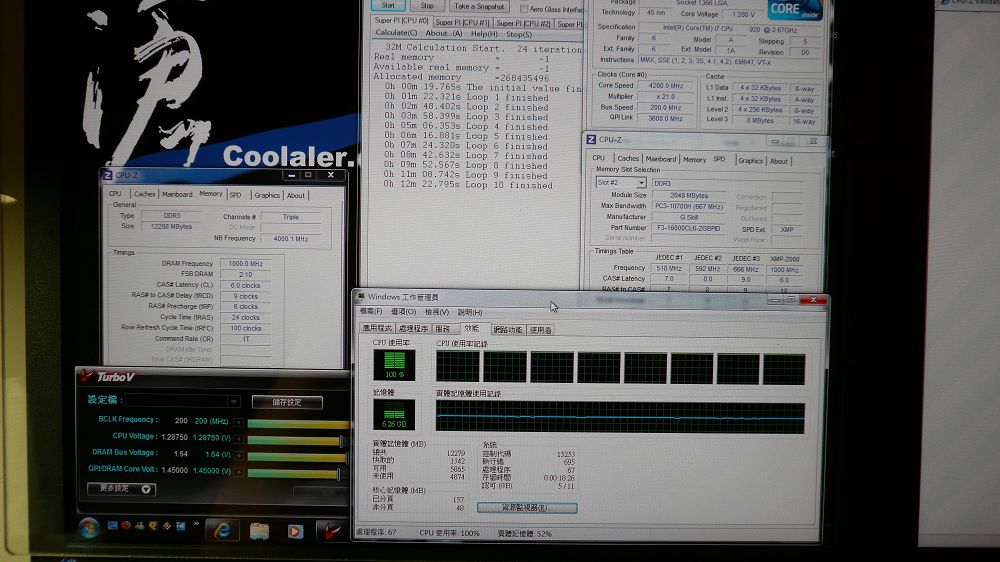Click DRAM Frequency value 1000.0 MHz
This screenshot has height=562, width=1000.
click(x=246, y=263)
